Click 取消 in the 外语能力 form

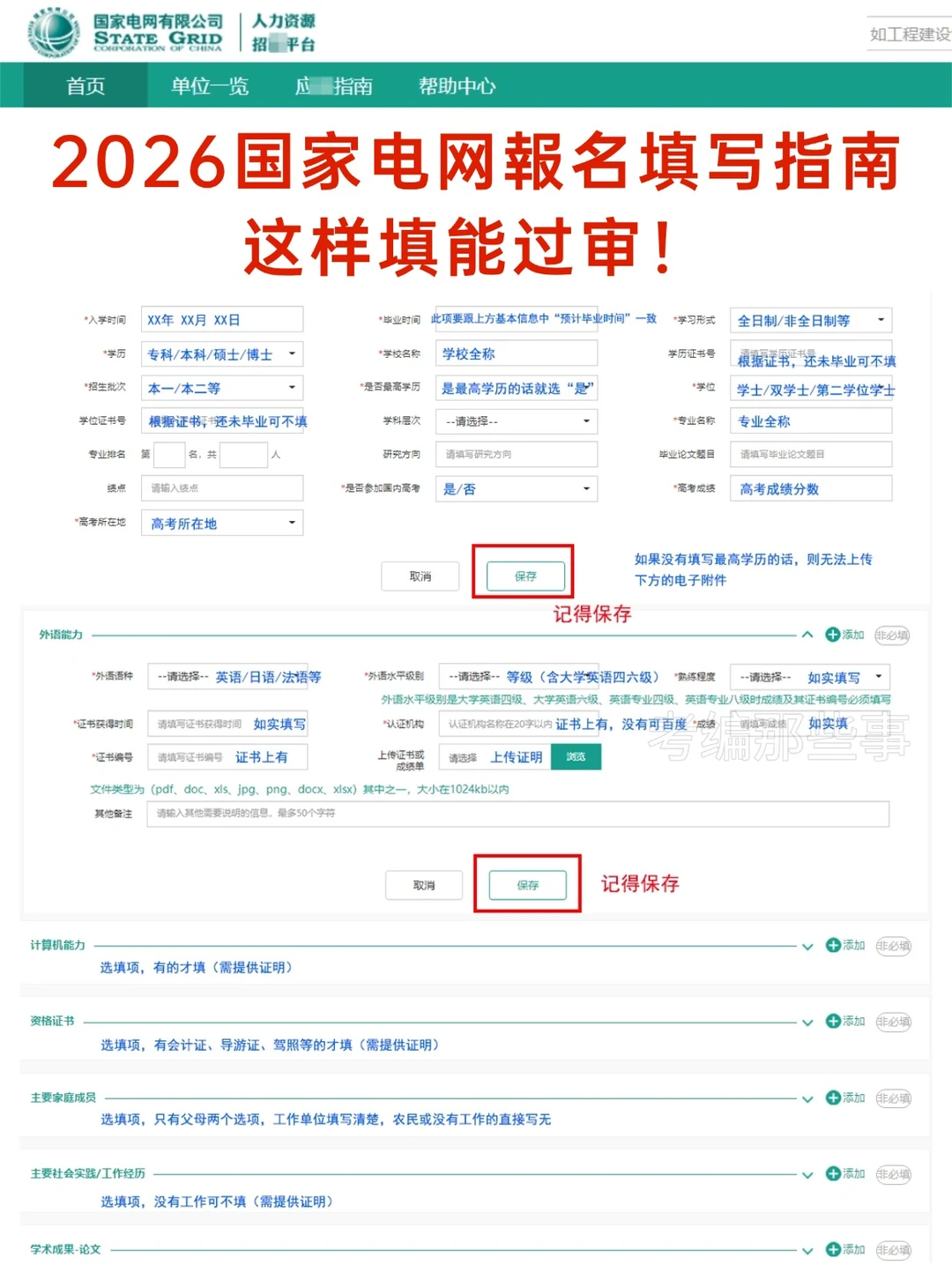(x=424, y=885)
